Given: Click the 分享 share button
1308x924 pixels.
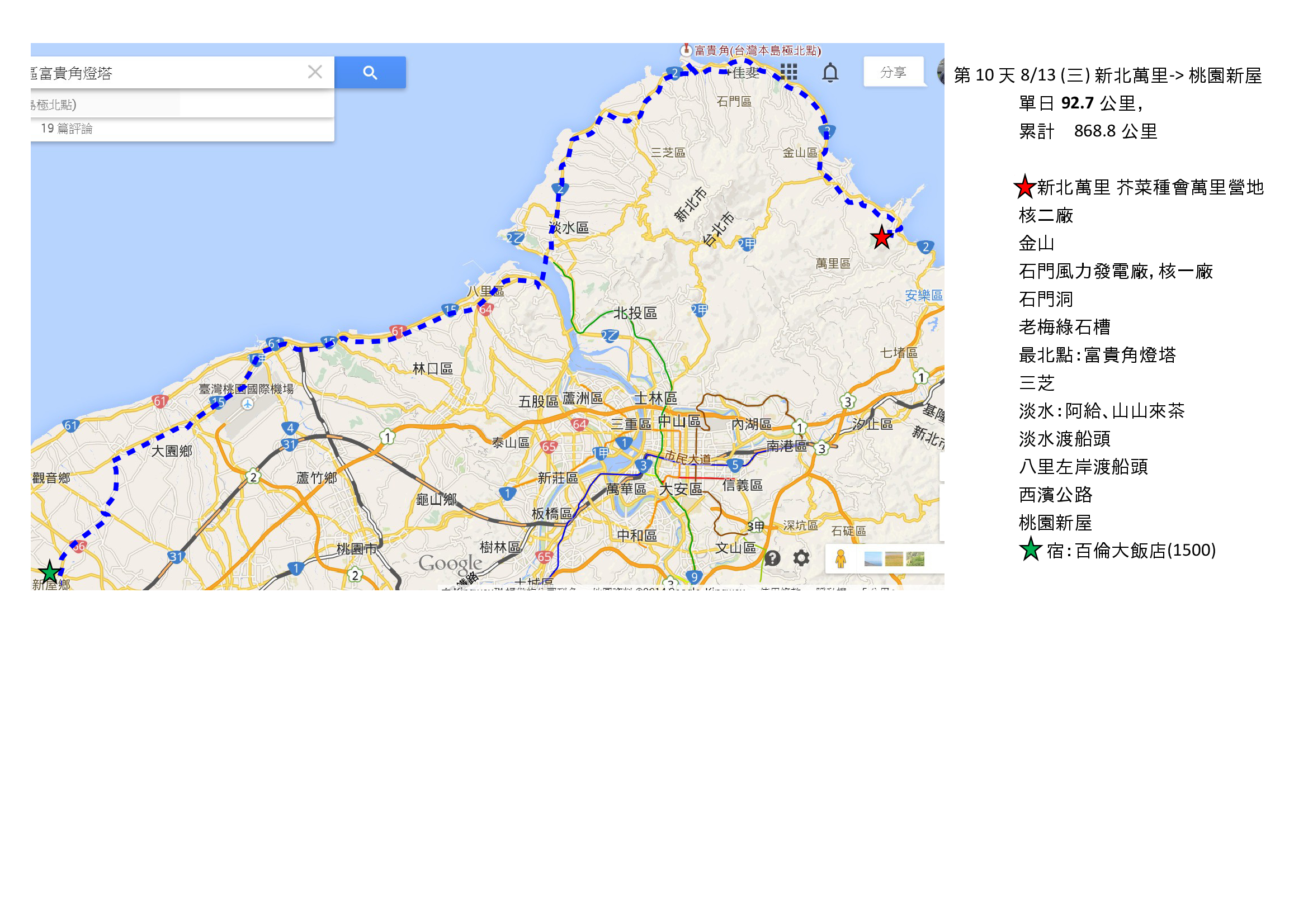Looking at the screenshot, I should click(893, 72).
